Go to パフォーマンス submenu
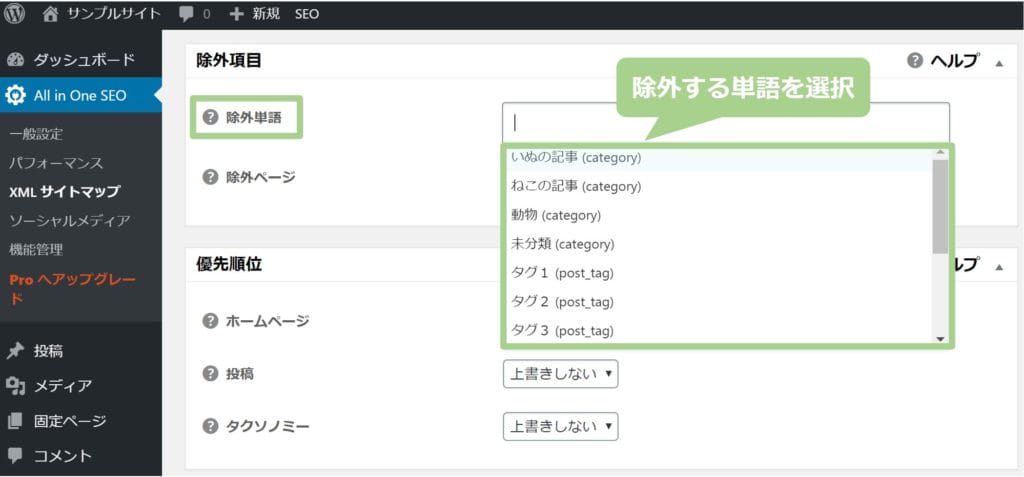 pos(56,163)
